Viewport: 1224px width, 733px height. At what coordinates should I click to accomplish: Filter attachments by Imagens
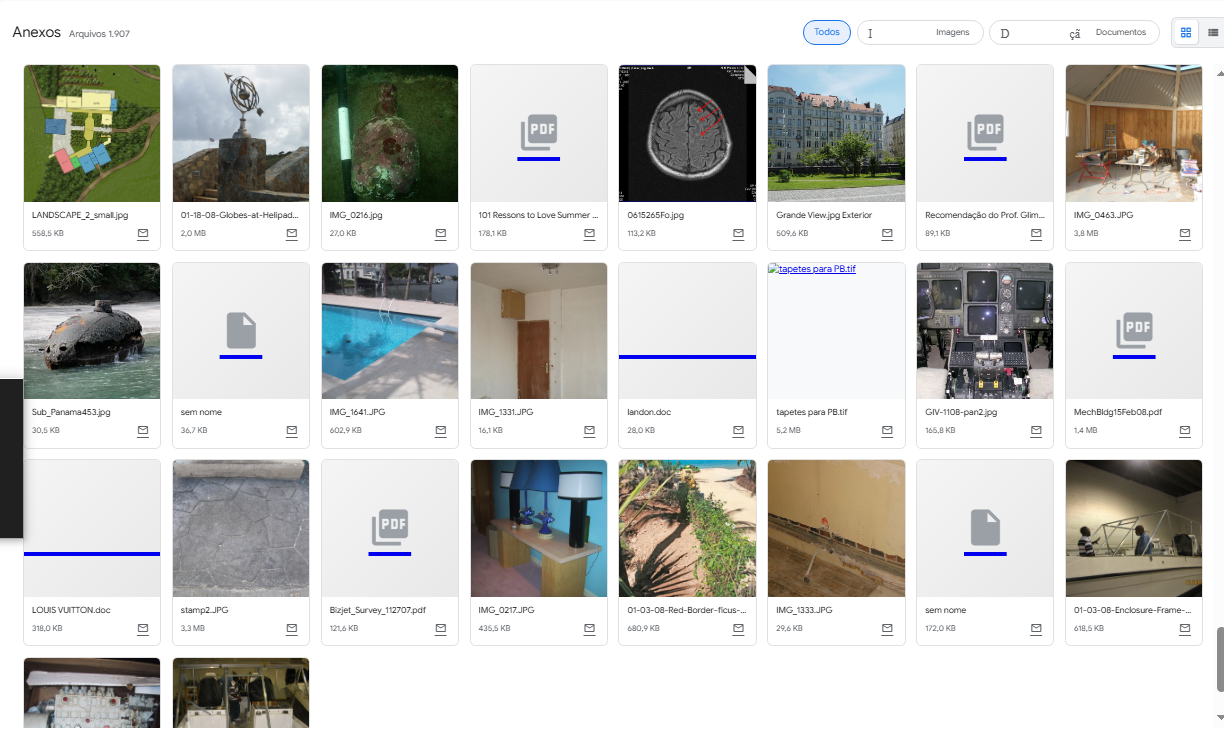920,33
